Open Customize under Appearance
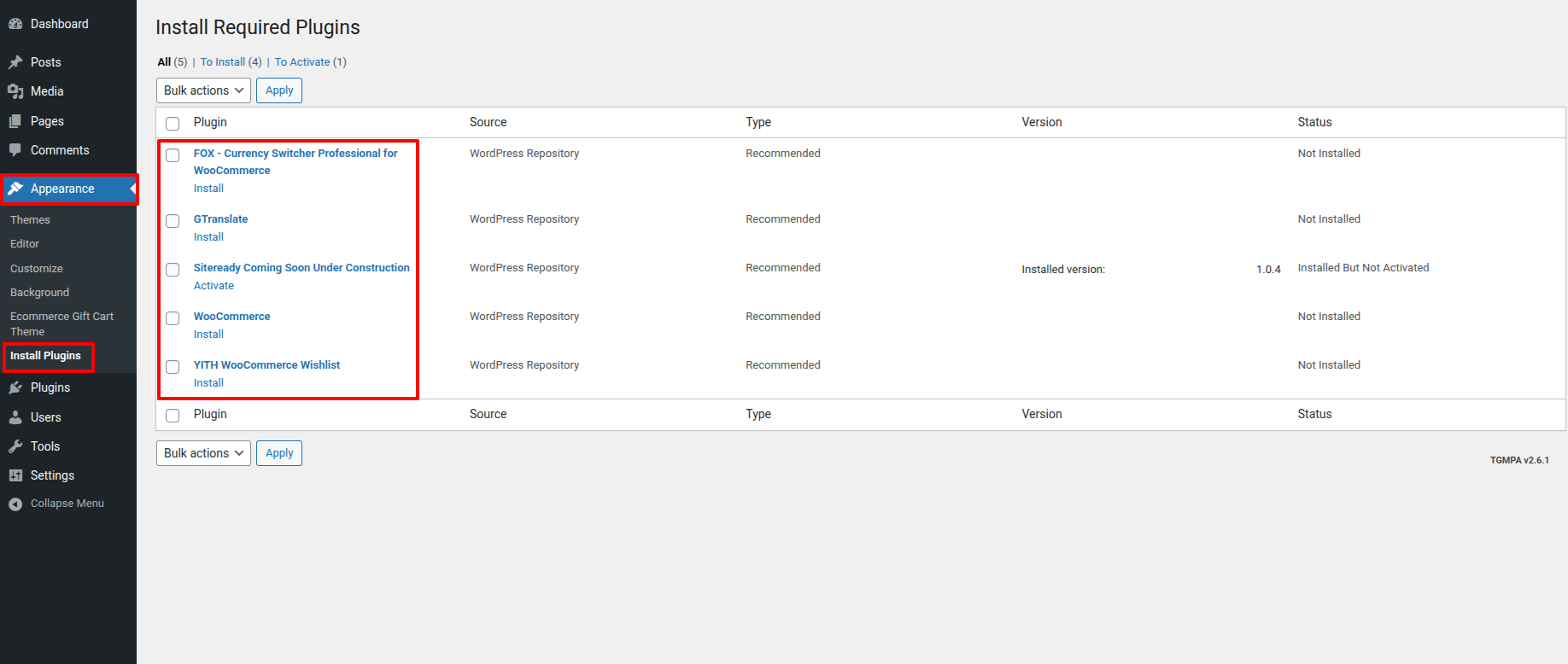The width and height of the screenshot is (1568, 664). coord(37,269)
